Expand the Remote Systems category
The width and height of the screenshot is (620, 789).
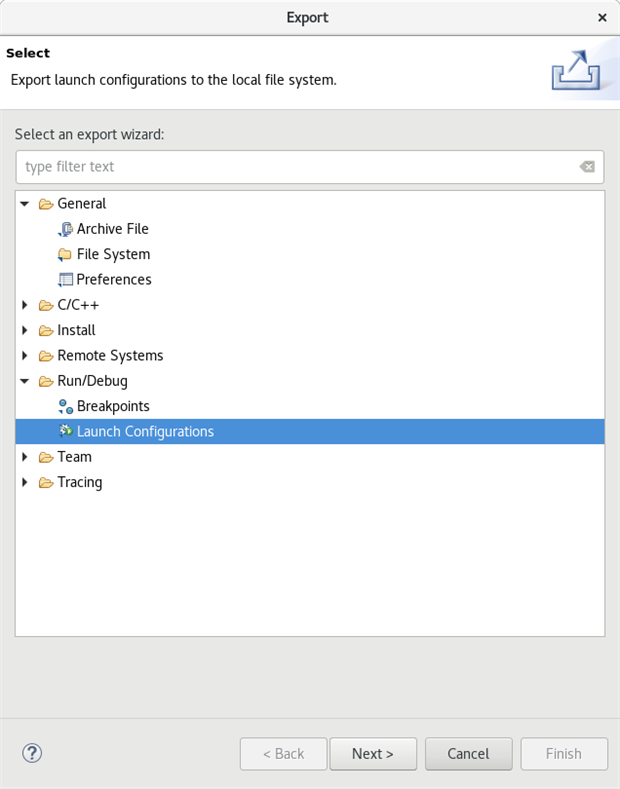[25, 356]
